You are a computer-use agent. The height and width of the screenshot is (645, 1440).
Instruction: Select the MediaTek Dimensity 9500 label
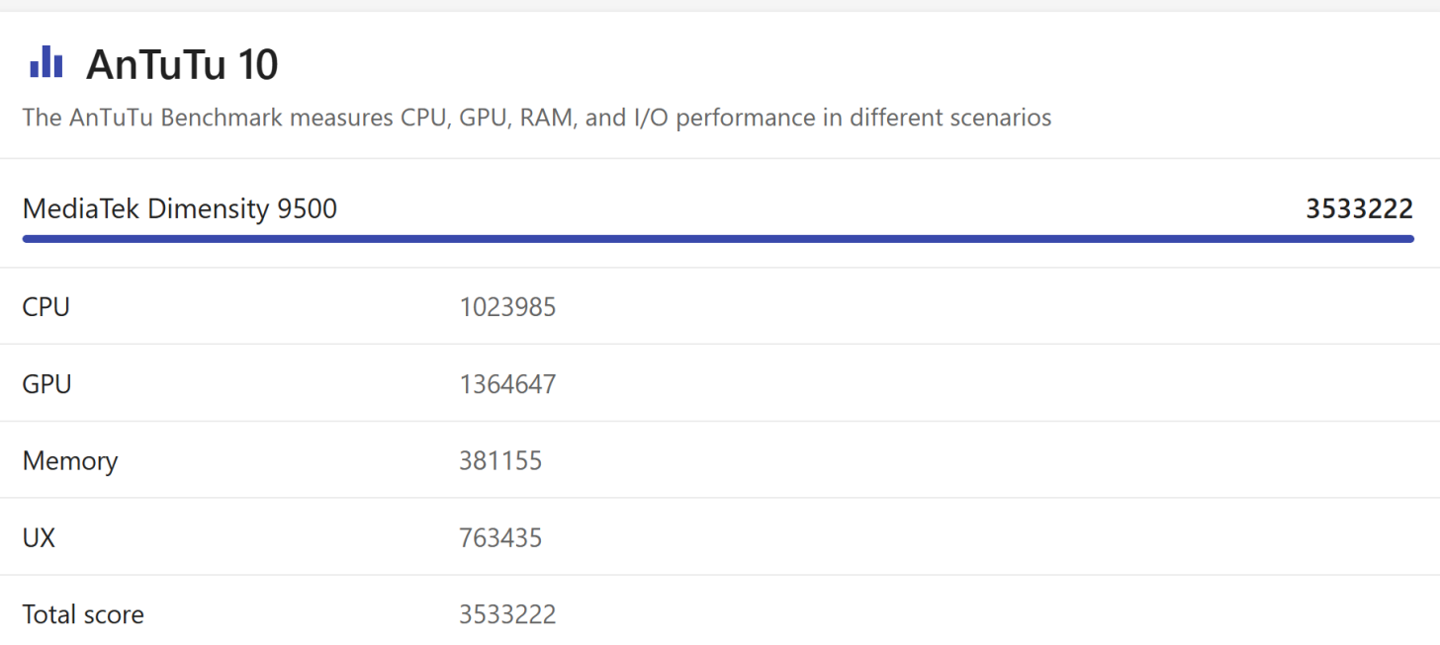click(x=180, y=209)
